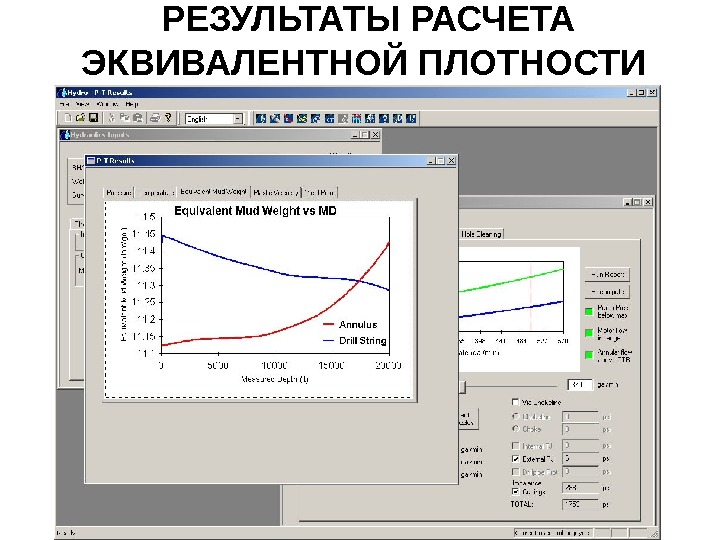Click the gal/min flow rate input field
The width and height of the screenshot is (720, 540).
click(580, 385)
